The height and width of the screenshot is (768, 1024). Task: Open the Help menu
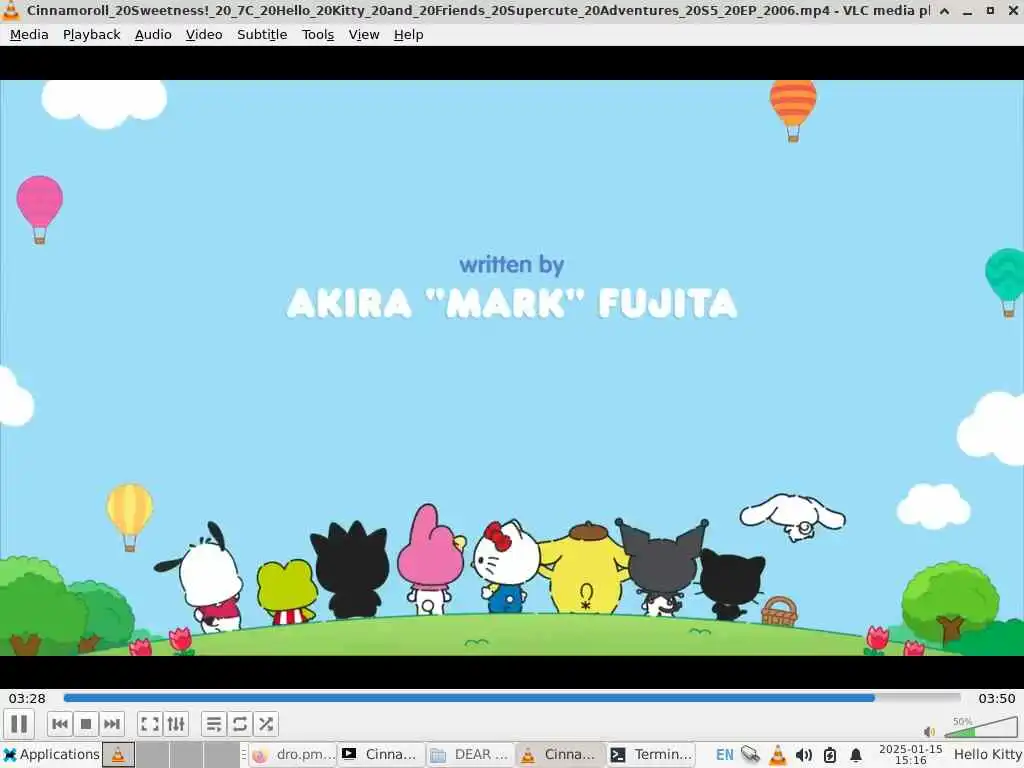[x=408, y=35]
